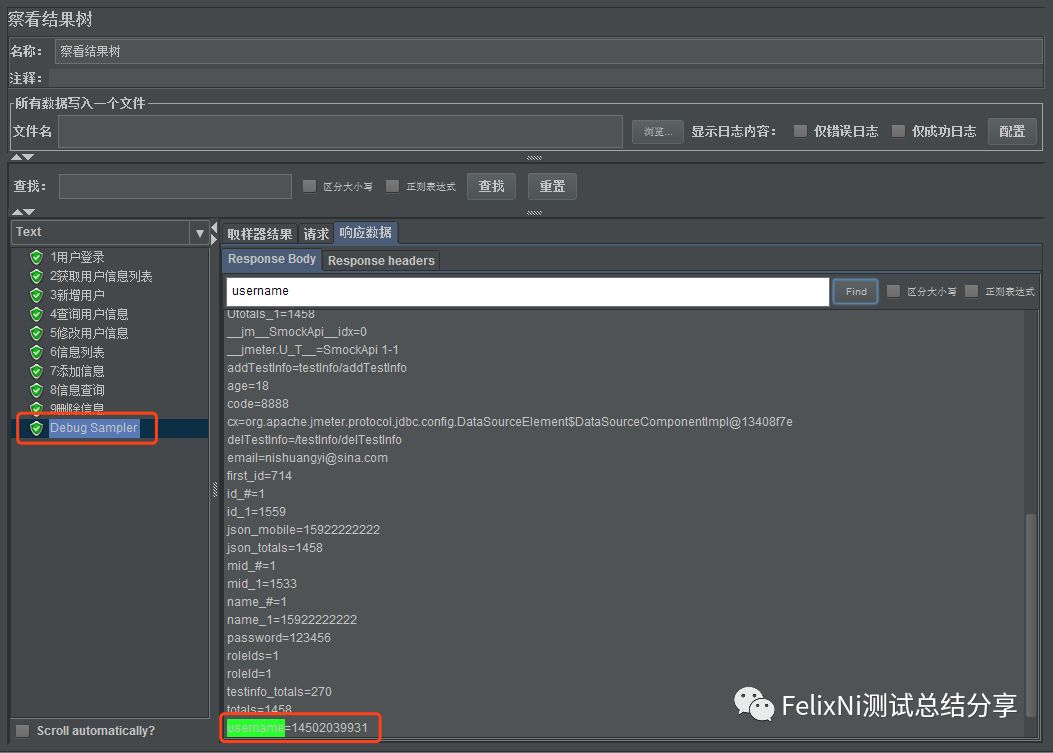Click green shield icon beside 1用户登录
1053x753 pixels.
(36, 257)
